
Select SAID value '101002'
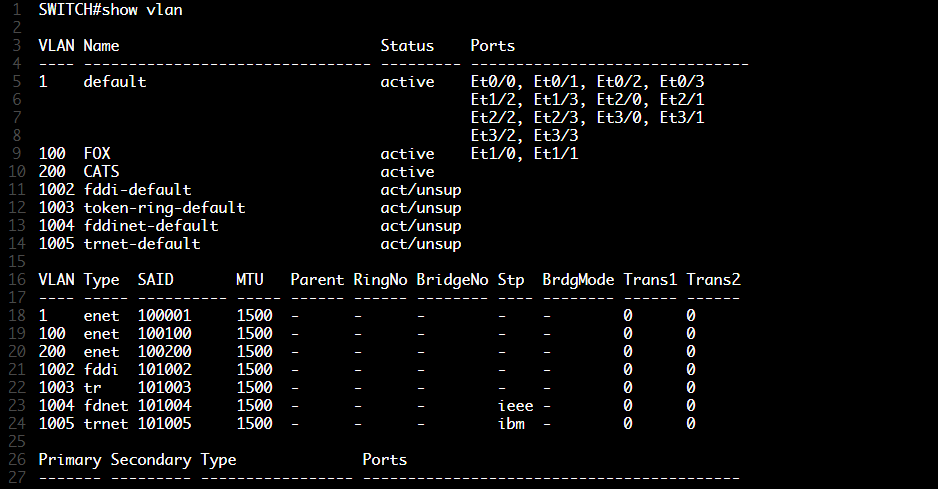click(165, 369)
